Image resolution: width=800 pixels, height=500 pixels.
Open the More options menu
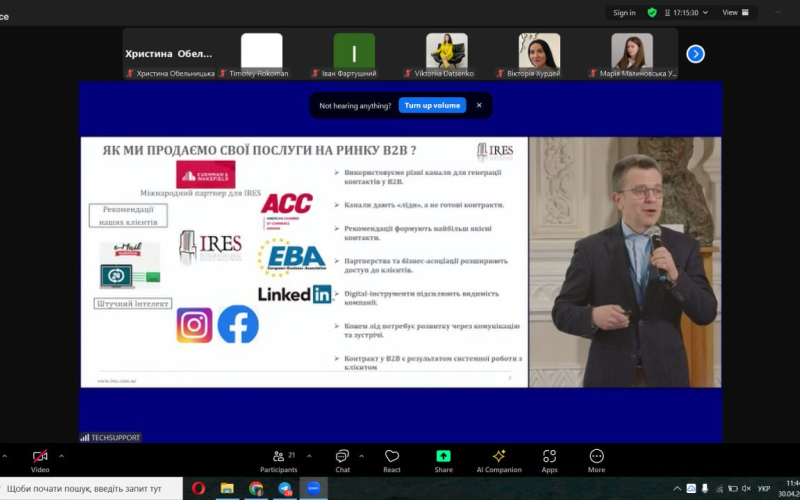(596, 461)
